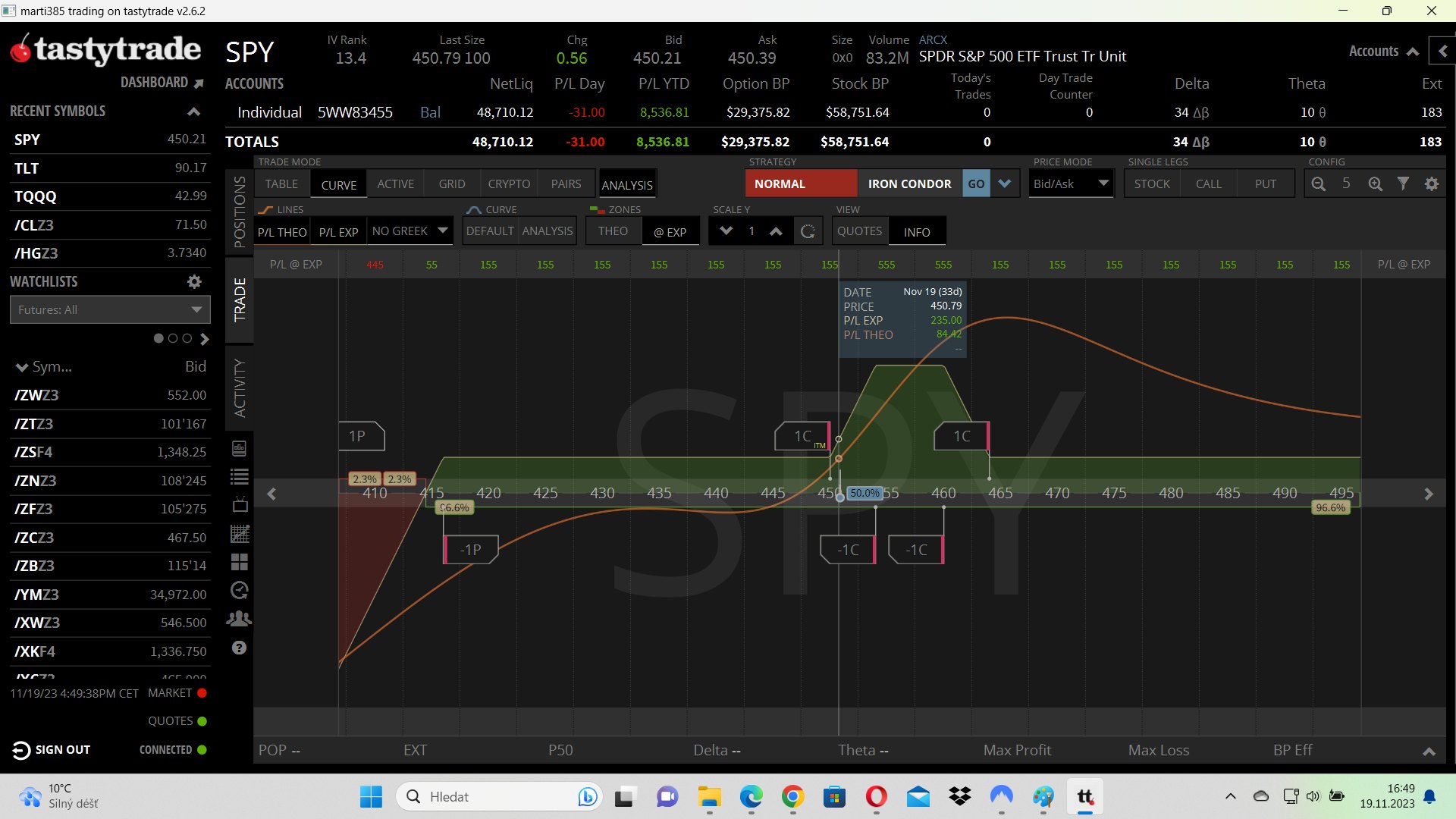Open the help question mark icon

[240, 648]
